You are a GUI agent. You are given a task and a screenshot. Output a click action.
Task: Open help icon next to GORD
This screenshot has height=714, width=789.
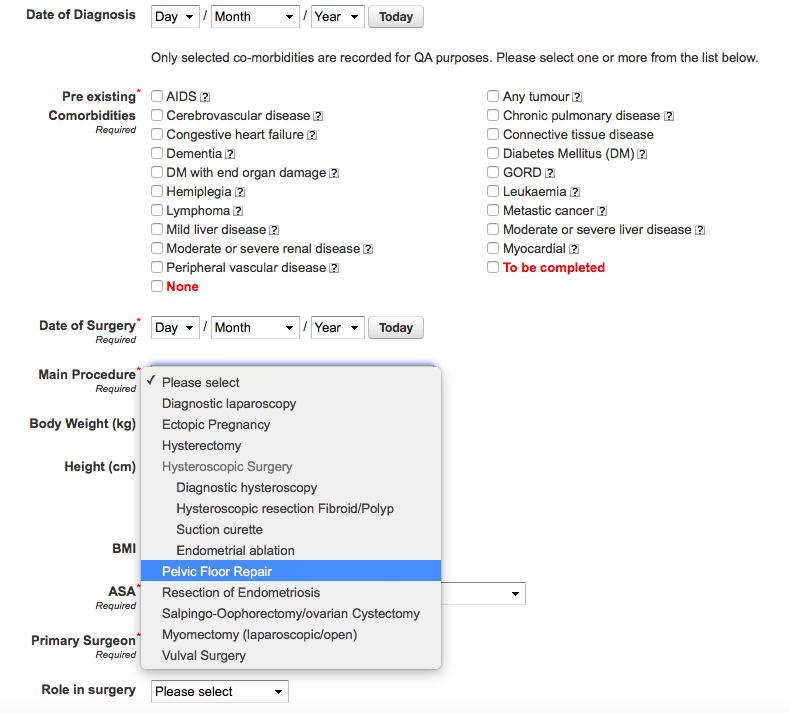point(550,173)
